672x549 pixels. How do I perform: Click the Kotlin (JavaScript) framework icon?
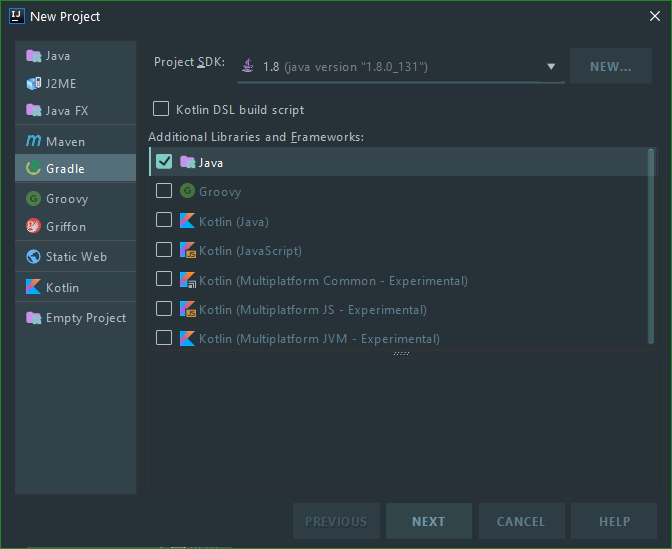[187, 250]
